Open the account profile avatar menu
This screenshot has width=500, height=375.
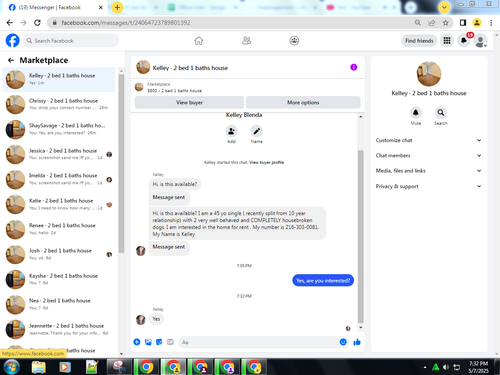(x=480, y=41)
